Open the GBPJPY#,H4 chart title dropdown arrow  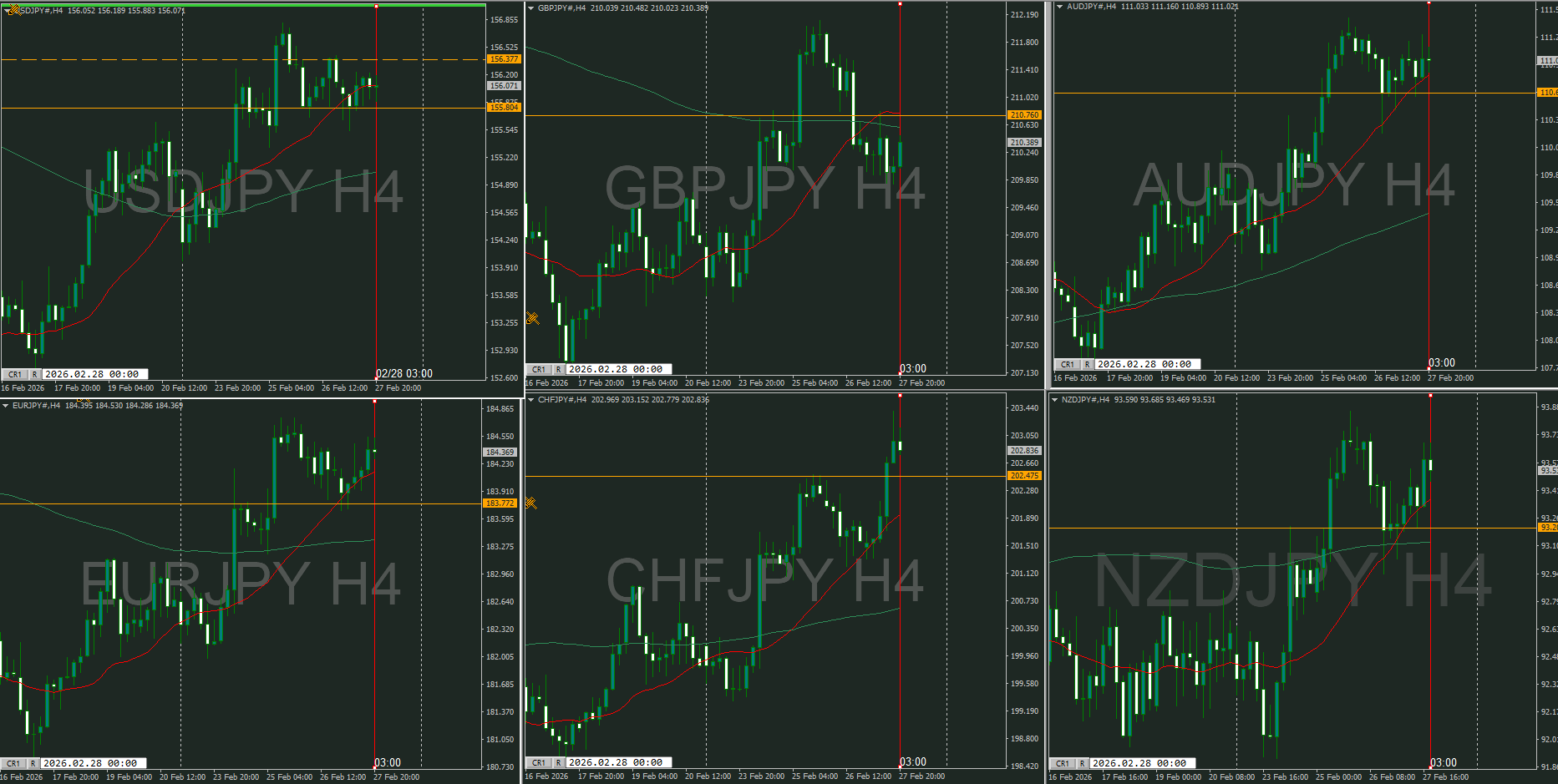[x=530, y=8]
